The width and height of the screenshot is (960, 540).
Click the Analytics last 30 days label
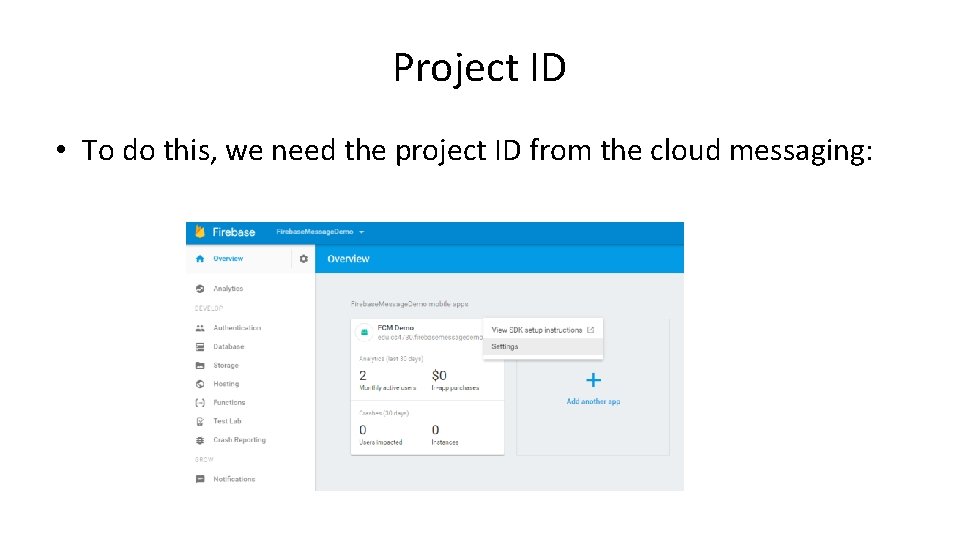391,358
